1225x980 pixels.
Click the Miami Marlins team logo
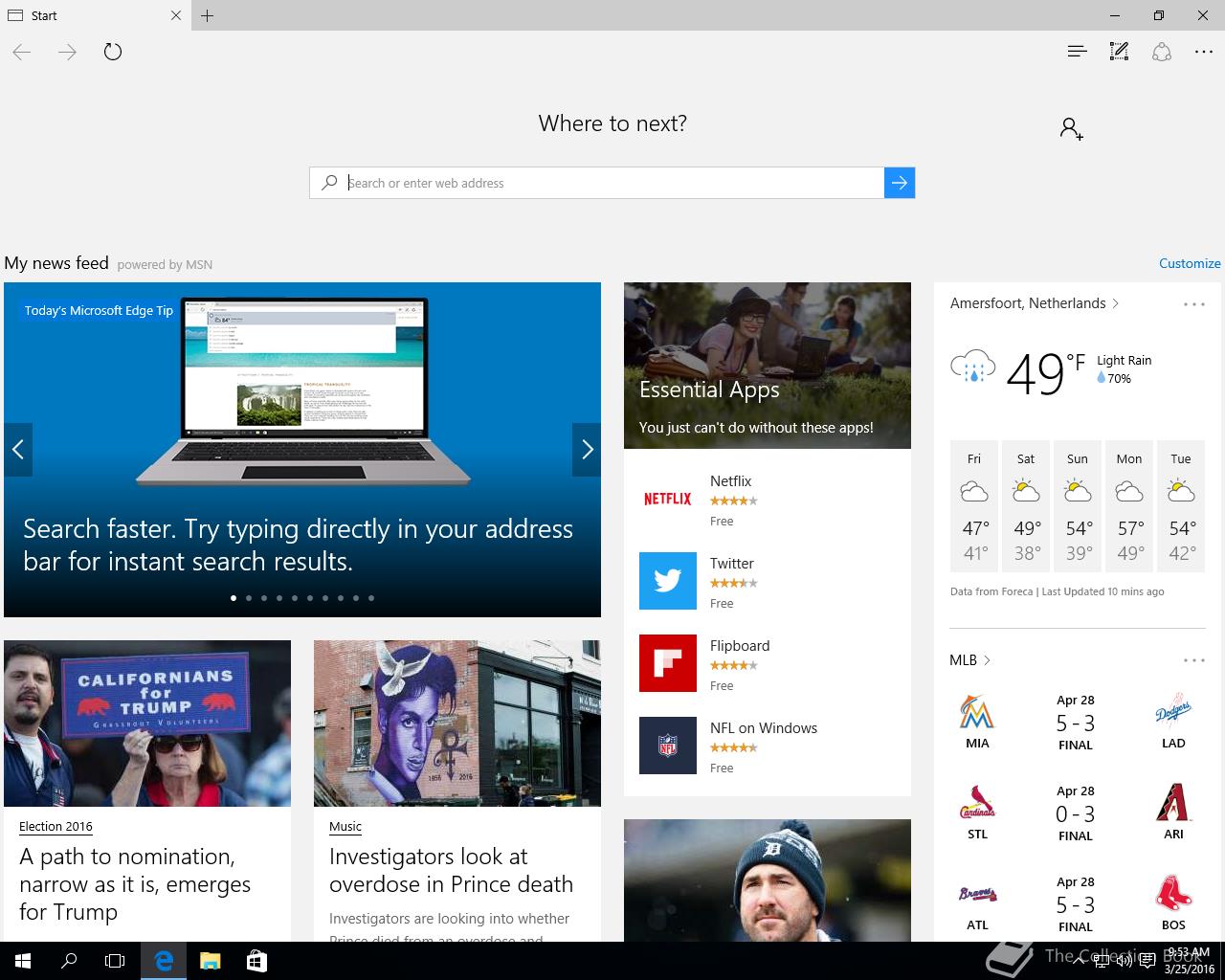click(977, 712)
